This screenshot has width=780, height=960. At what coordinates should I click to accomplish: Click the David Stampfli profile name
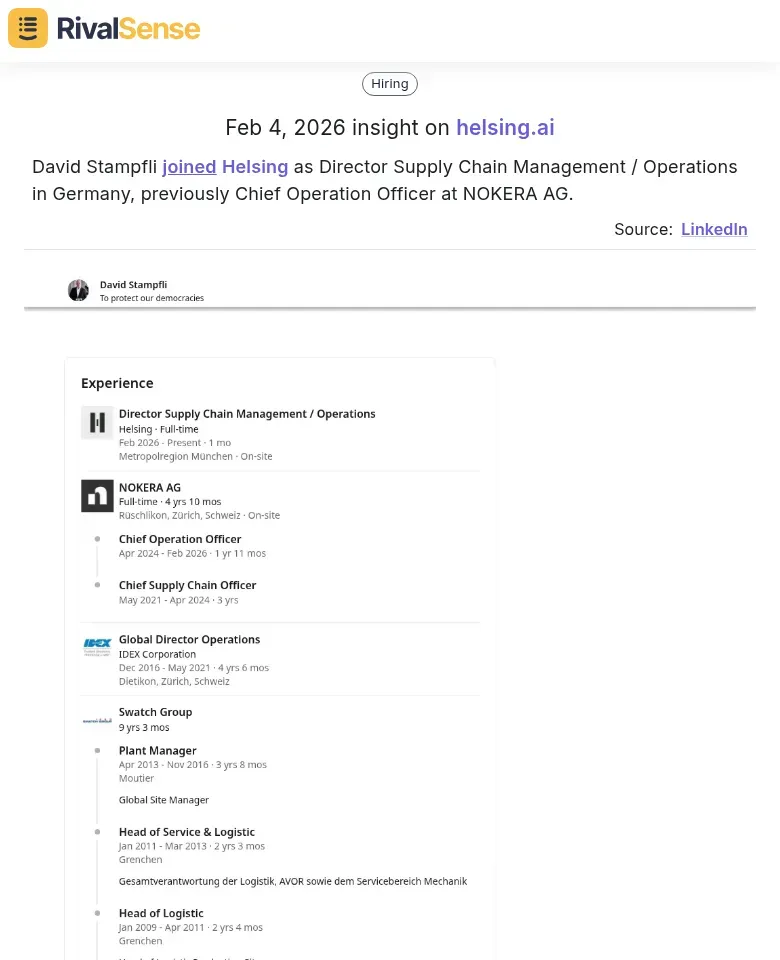pyautogui.click(x=134, y=285)
